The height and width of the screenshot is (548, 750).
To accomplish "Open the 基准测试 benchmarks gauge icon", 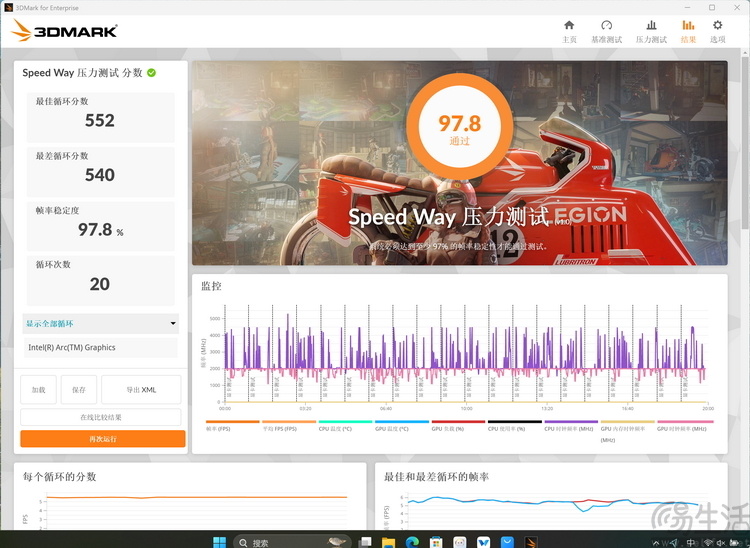I will pos(607,25).
